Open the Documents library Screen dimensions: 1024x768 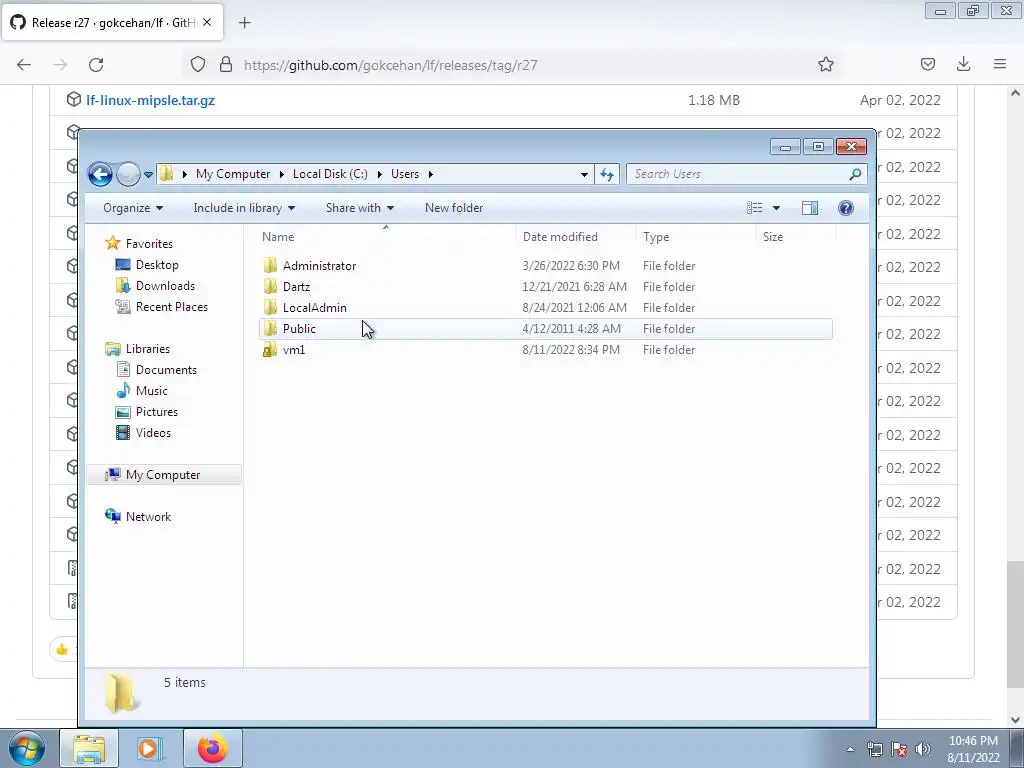pyautogui.click(x=166, y=370)
